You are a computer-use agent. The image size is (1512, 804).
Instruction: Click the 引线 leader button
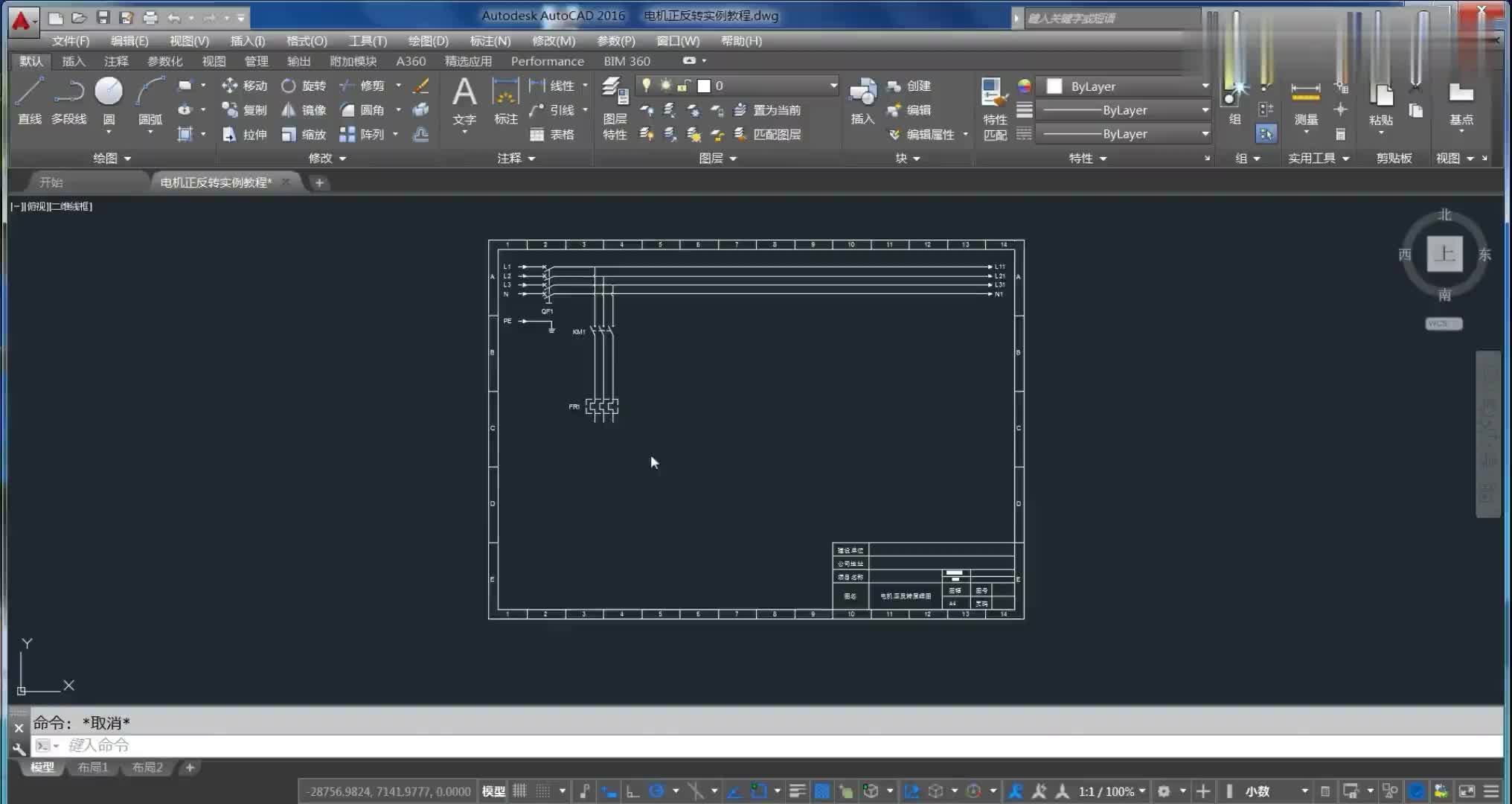(x=551, y=110)
